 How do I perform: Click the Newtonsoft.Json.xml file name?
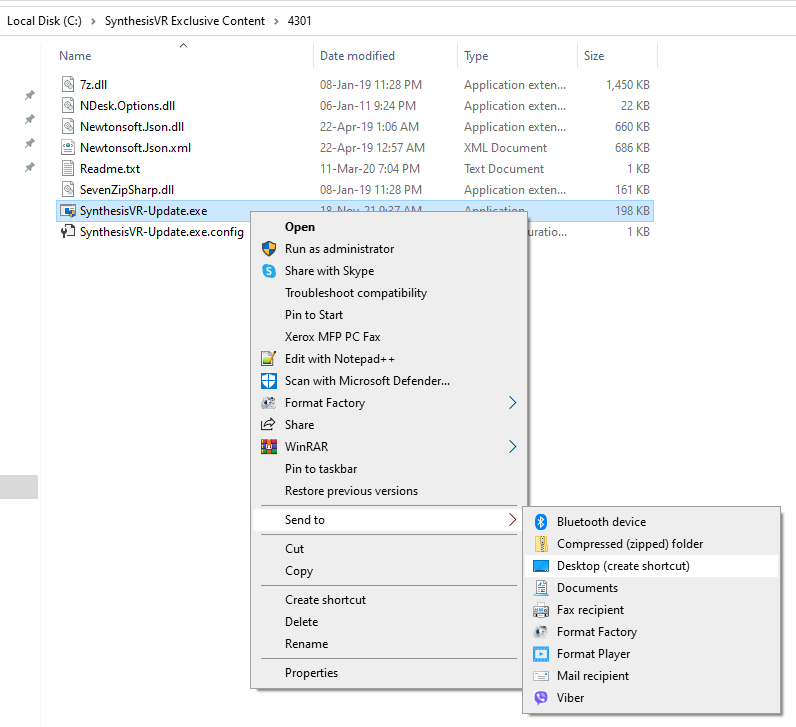click(136, 148)
